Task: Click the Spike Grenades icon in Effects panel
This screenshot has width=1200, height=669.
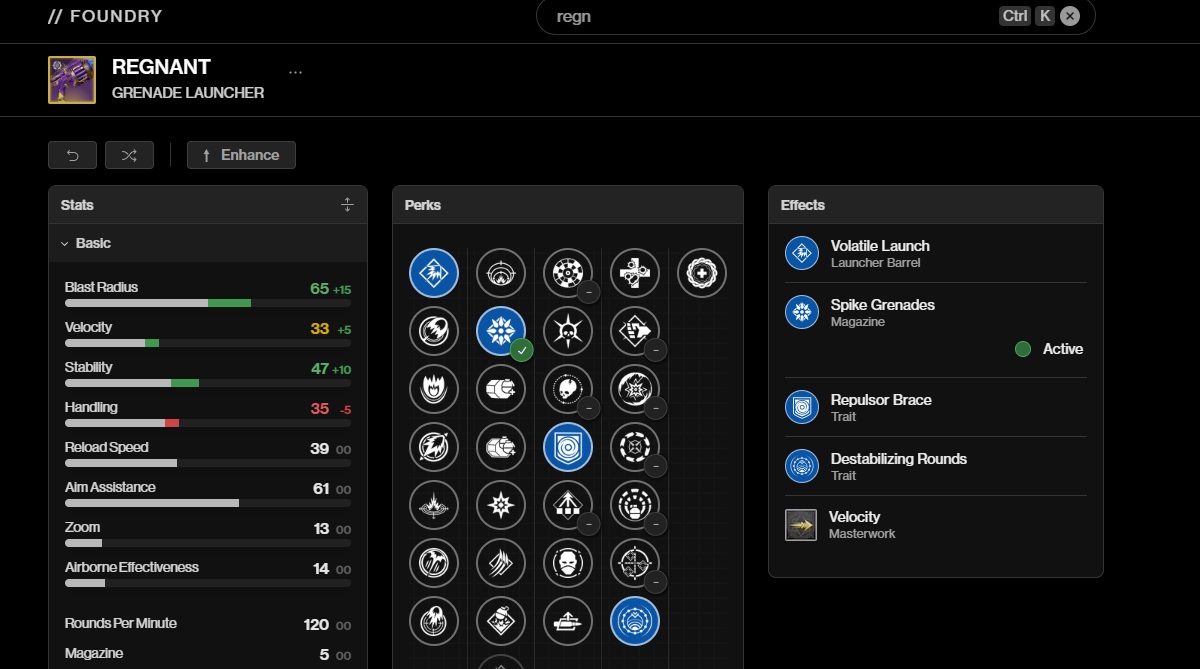Action: pyautogui.click(x=801, y=313)
